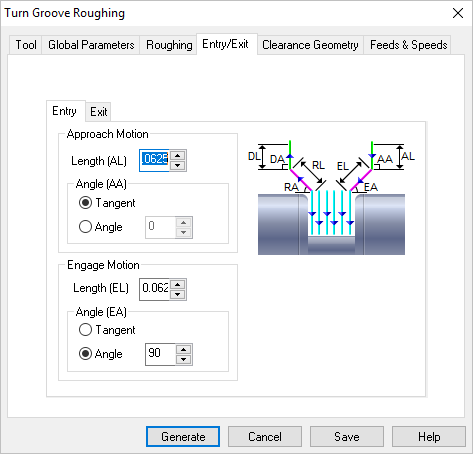Click the Generate button

(x=183, y=436)
